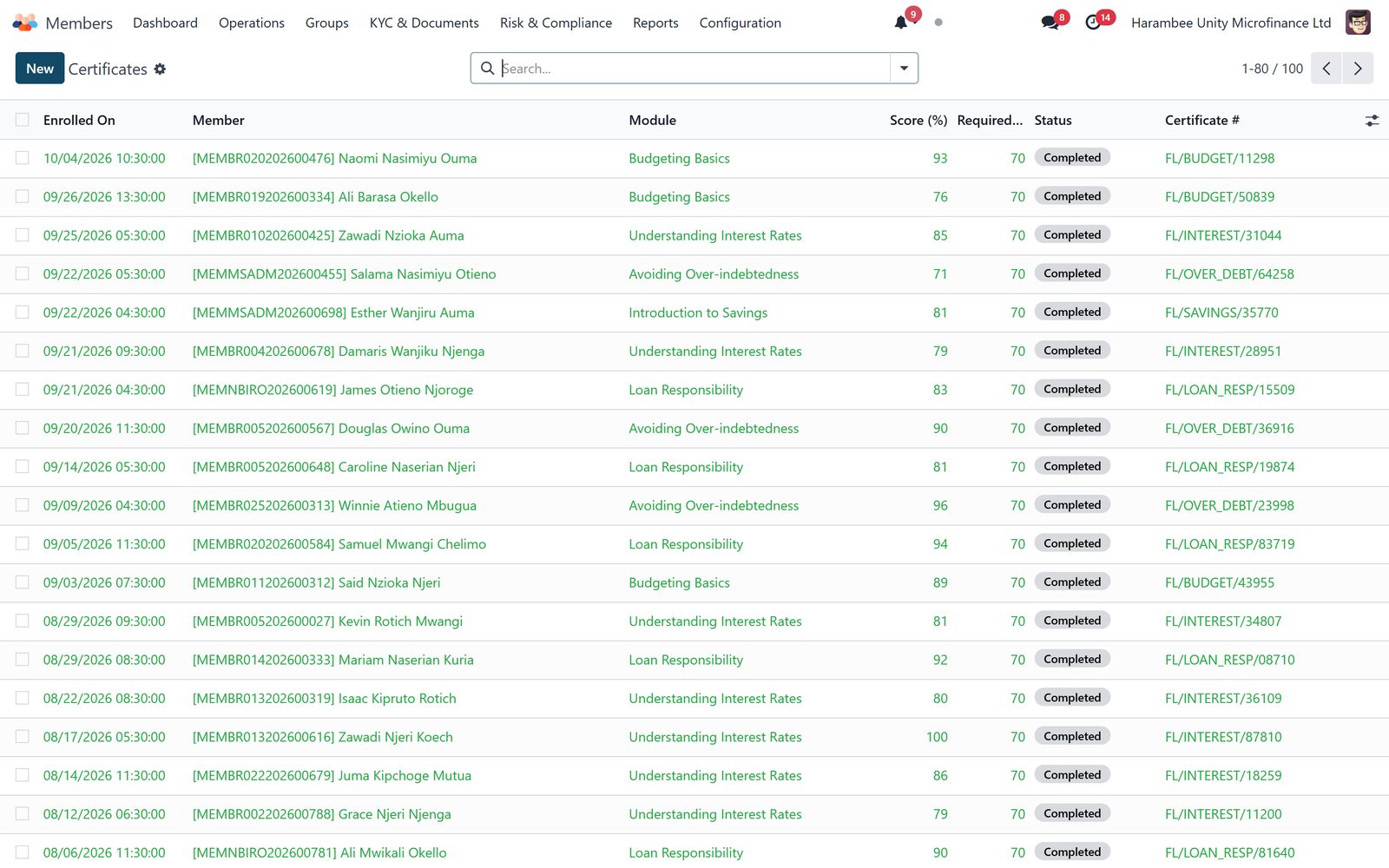
Task: Open the Dashboard menu item
Action: point(165,23)
